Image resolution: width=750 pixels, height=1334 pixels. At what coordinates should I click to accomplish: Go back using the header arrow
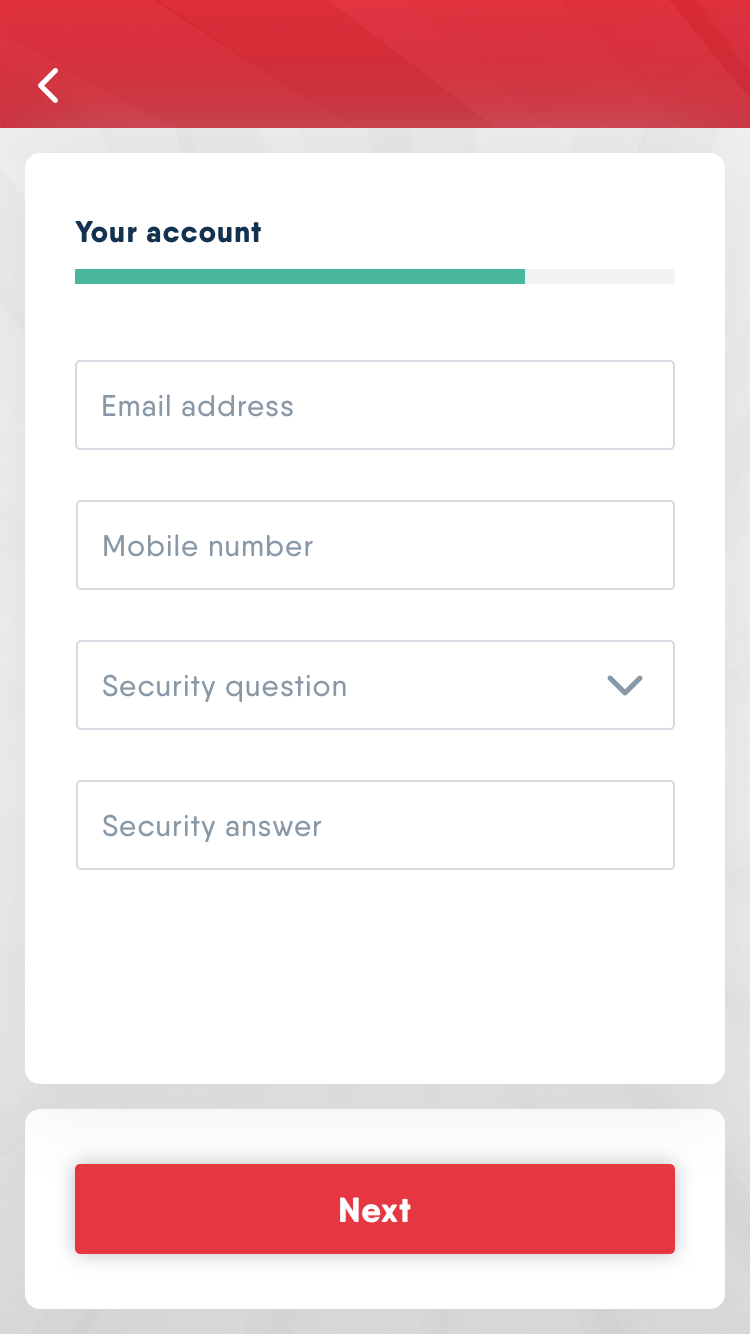click(48, 86)
